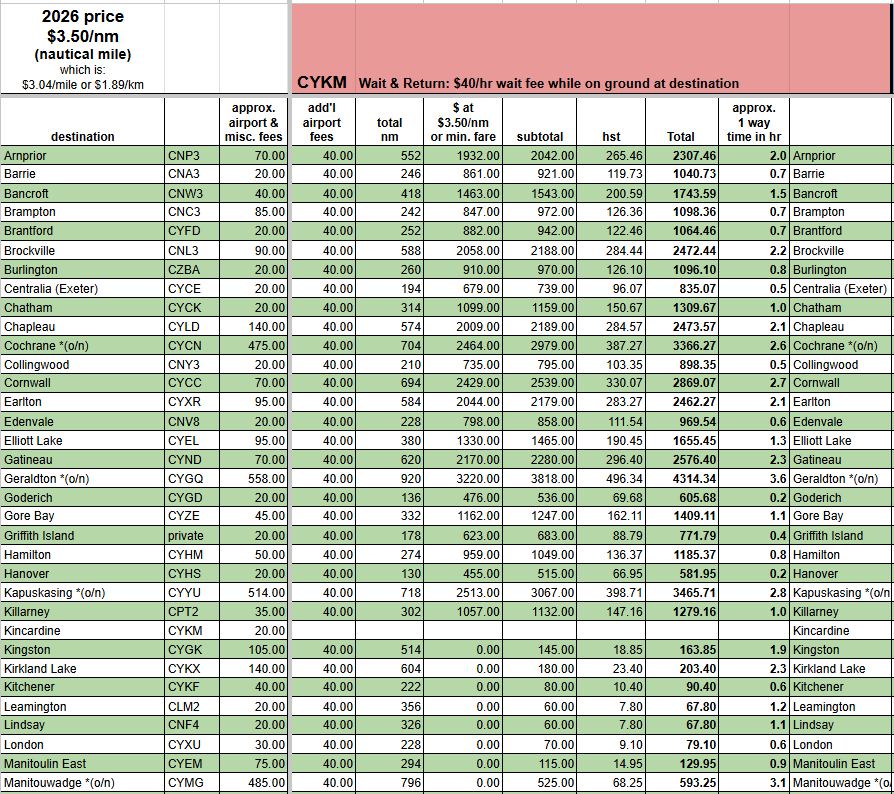This screenshot has width=894, height=794.
Task: Select the '2026 price $3.50/nm' title cell
Action: (83, 47)
